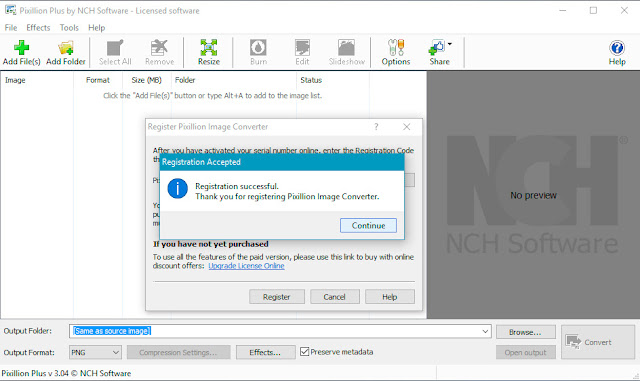
Task: Click the Help toolbar icon
Action: (x=617, y=53)
